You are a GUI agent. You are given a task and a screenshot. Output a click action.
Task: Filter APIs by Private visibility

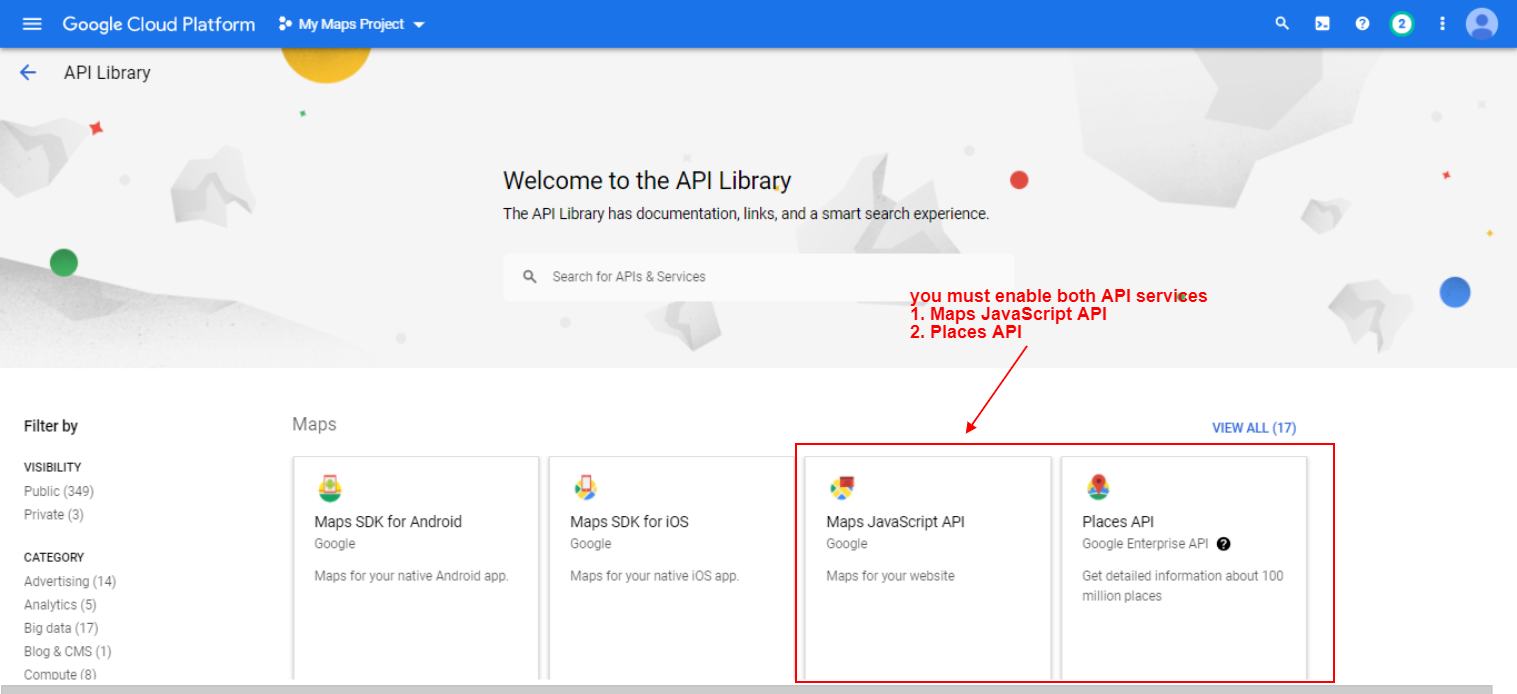pyautogui.click(x=53, y=514)
